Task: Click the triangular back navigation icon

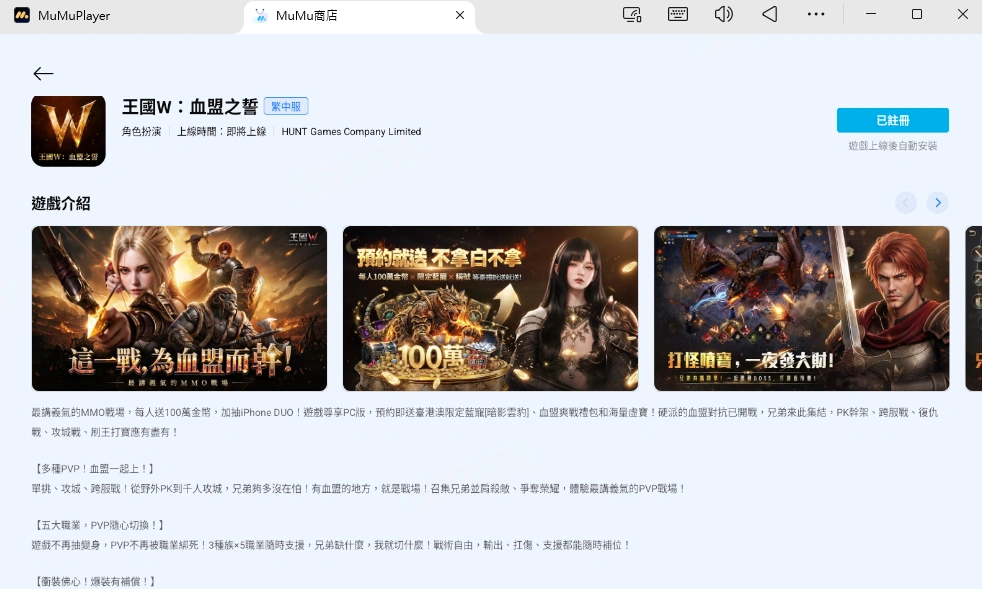Action: coord(770,14)
